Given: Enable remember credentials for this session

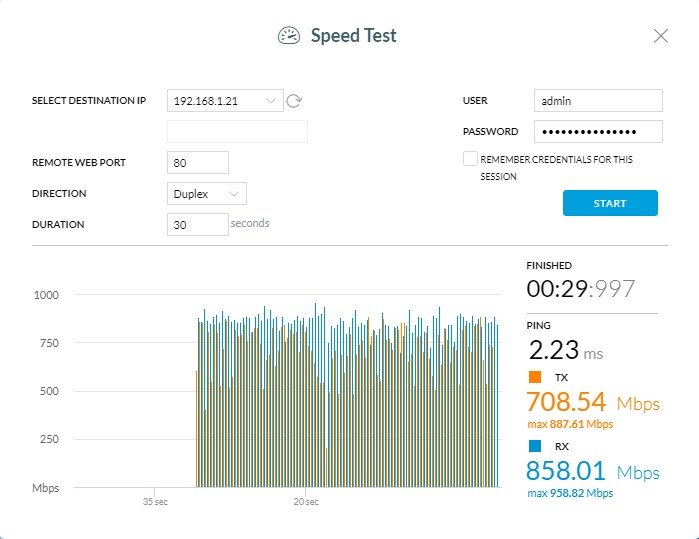Looking at the screenshot, I should [469, 159].
